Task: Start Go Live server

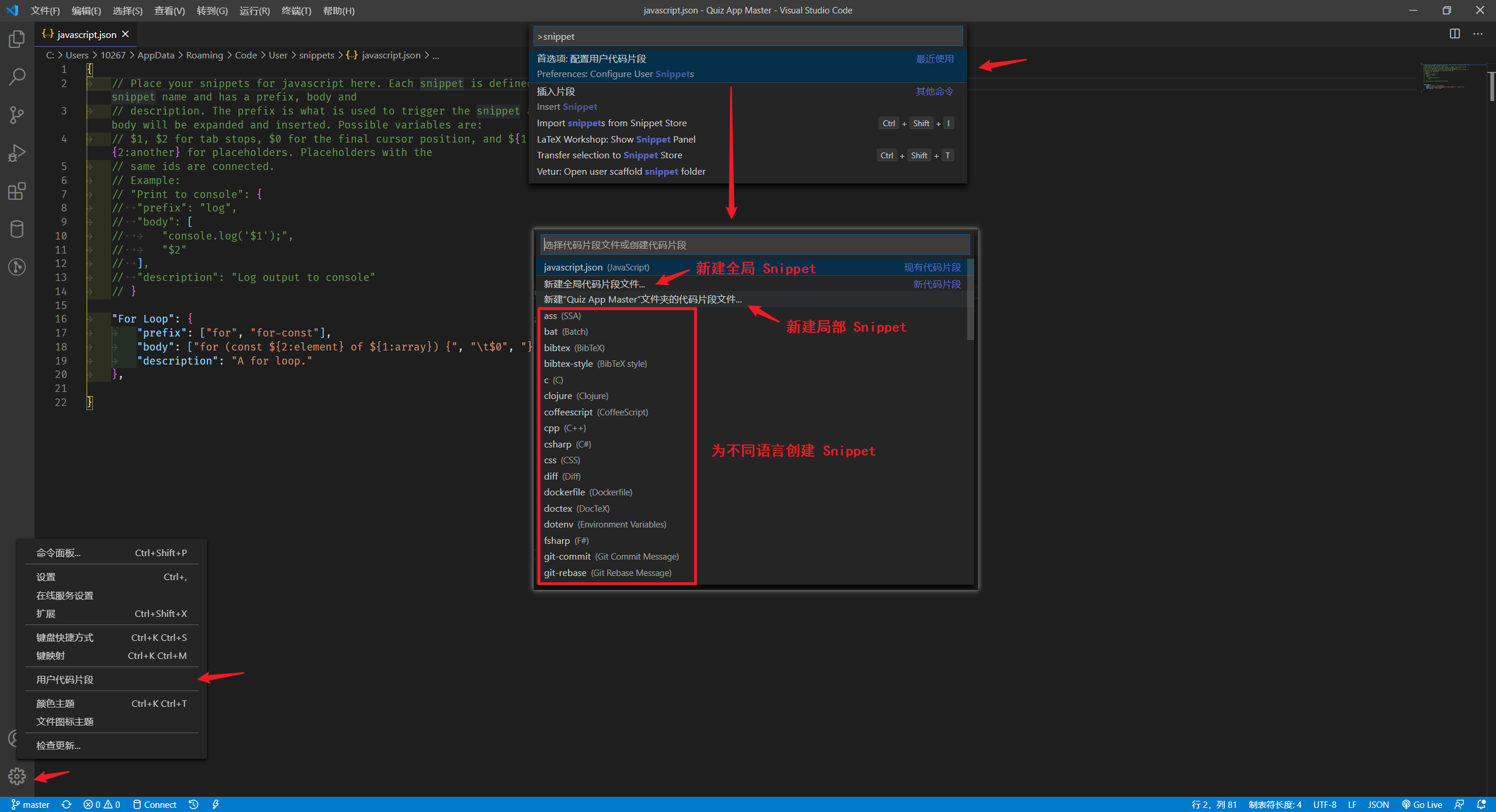Action: (x=1422, y=804)
